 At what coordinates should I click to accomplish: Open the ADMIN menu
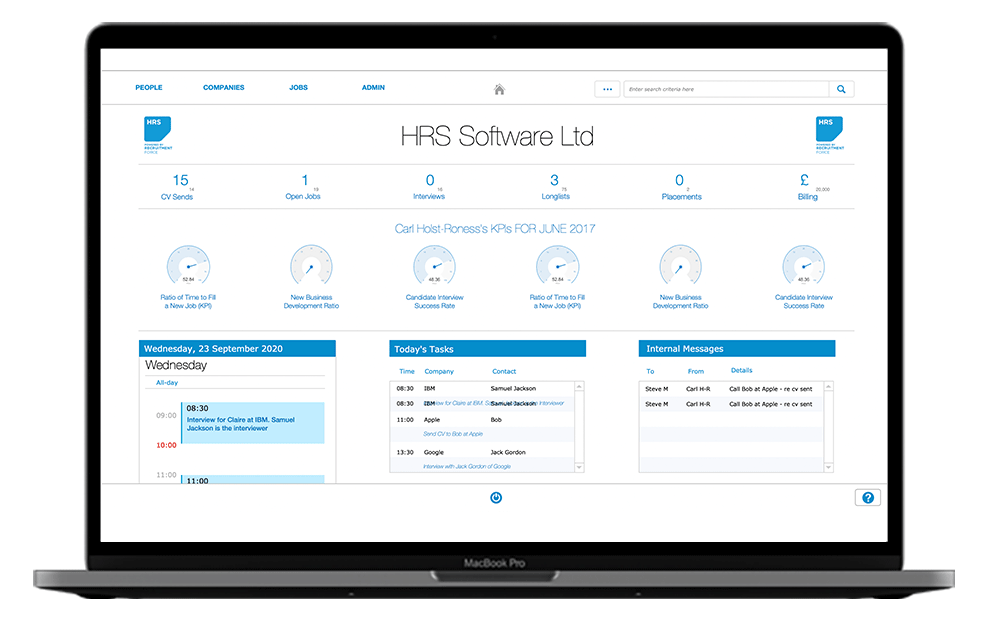373,88
